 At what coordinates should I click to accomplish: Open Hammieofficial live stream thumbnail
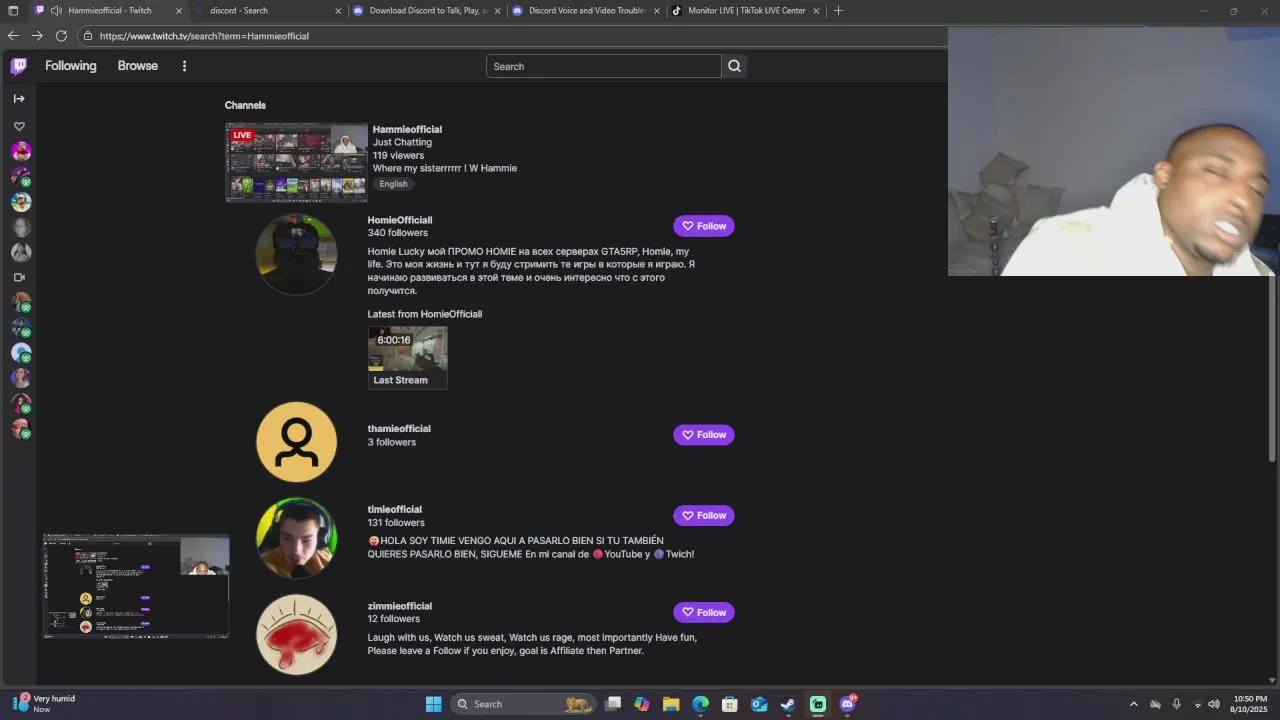click(x=296, y=162)
